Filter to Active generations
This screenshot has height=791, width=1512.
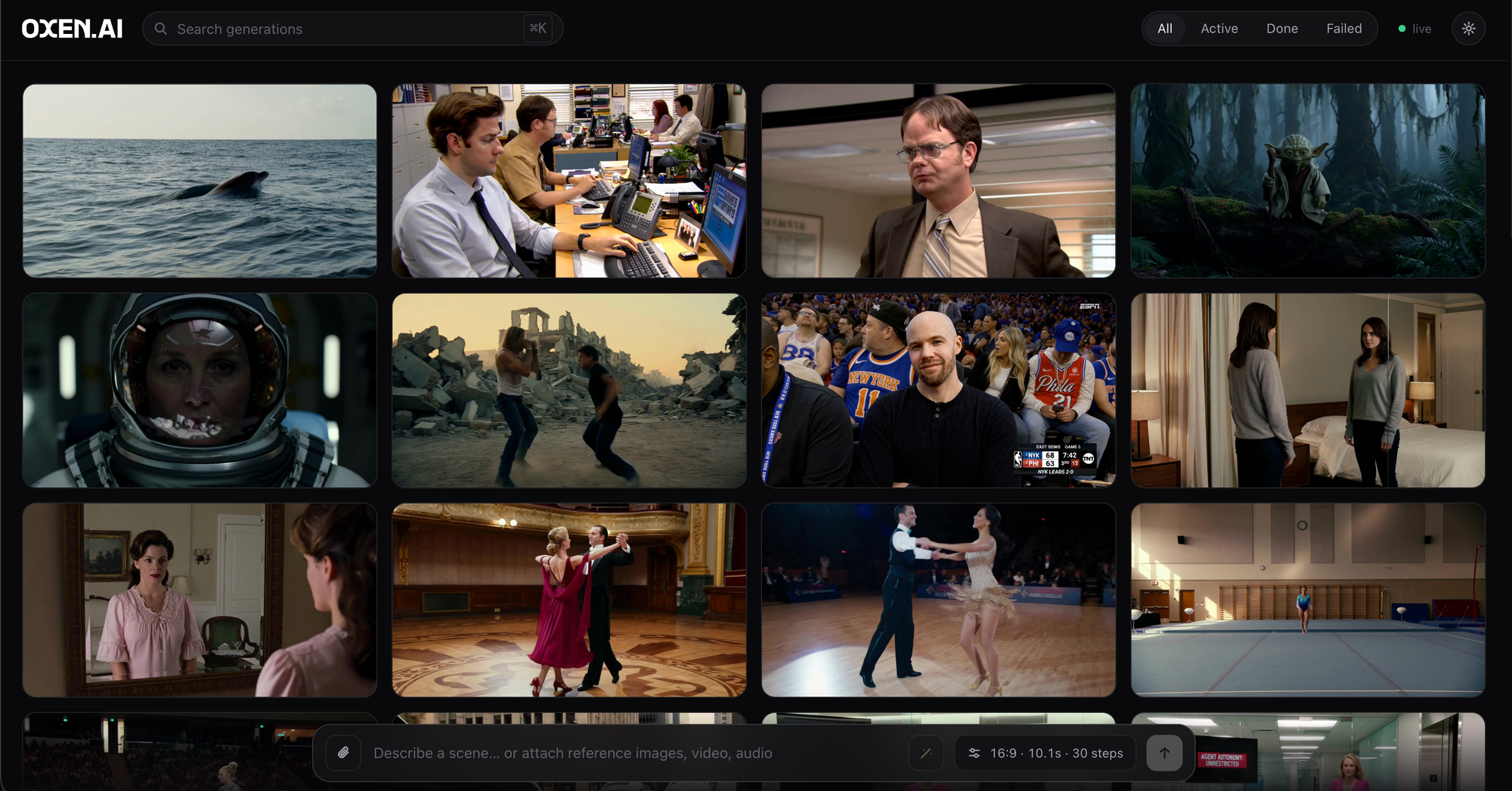point(1219,29)
